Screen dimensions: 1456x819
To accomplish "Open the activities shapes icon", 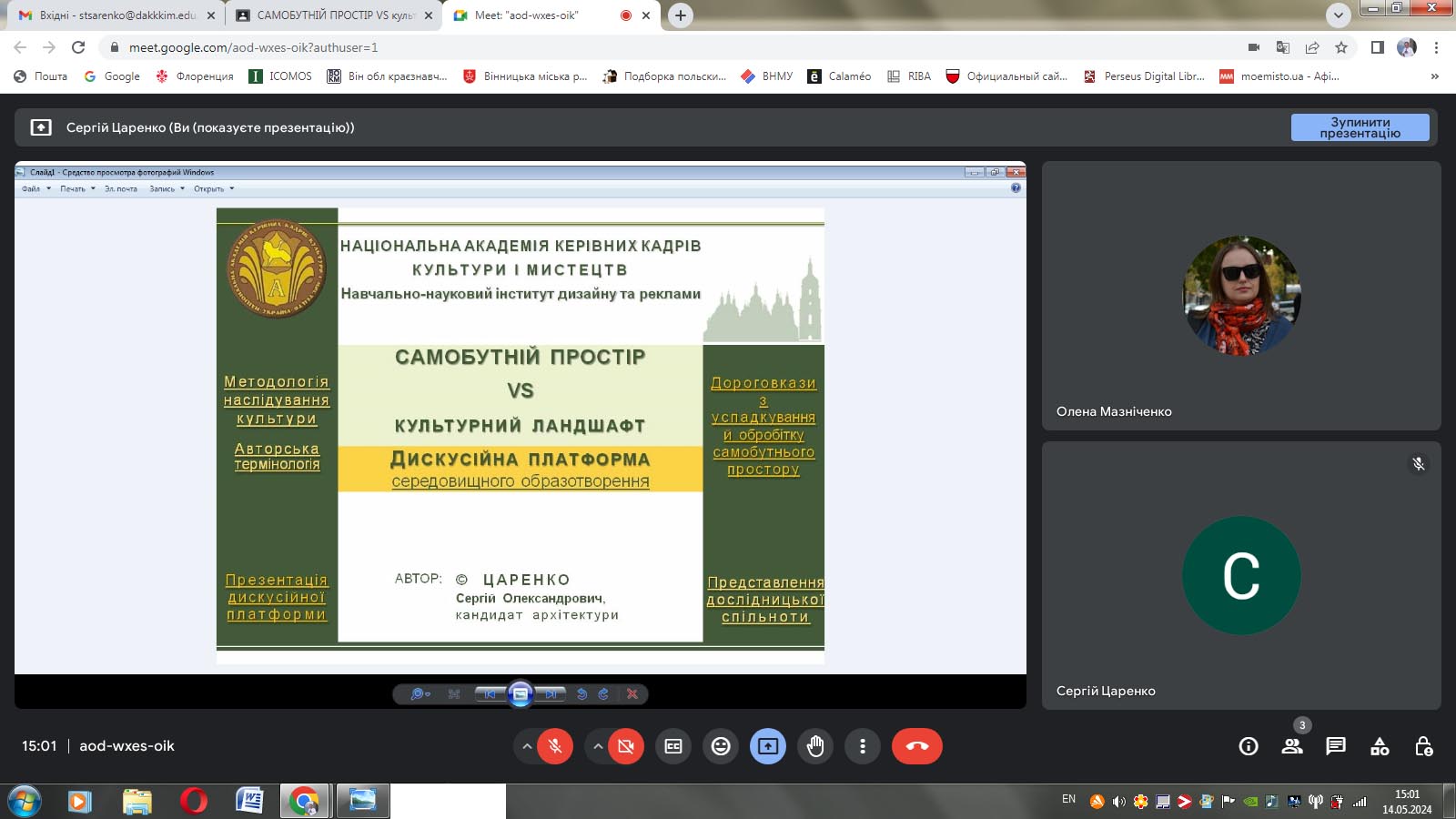I will coord(1380,746).
